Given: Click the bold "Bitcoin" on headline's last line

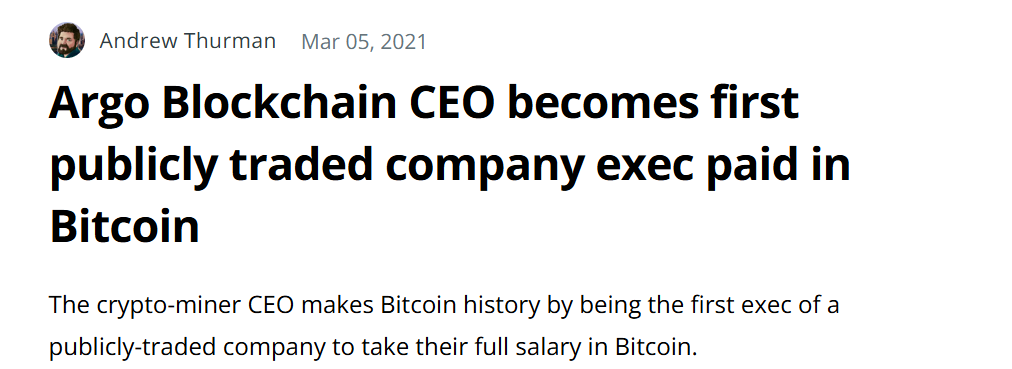Looking at the screenshot, I should [x=125, y=226].
